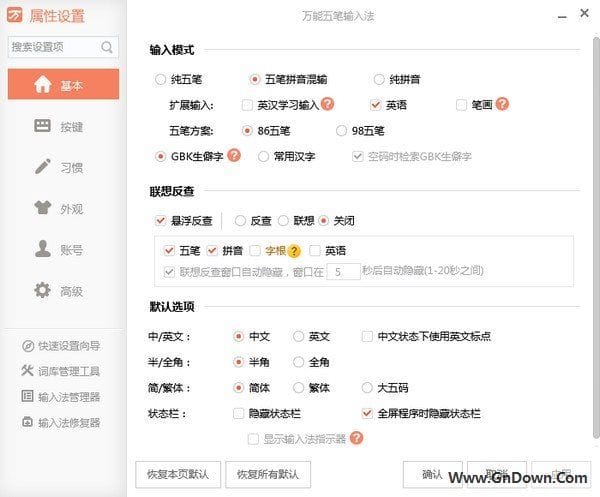Open 输入法管理器 link

click(x=69, y=396)
